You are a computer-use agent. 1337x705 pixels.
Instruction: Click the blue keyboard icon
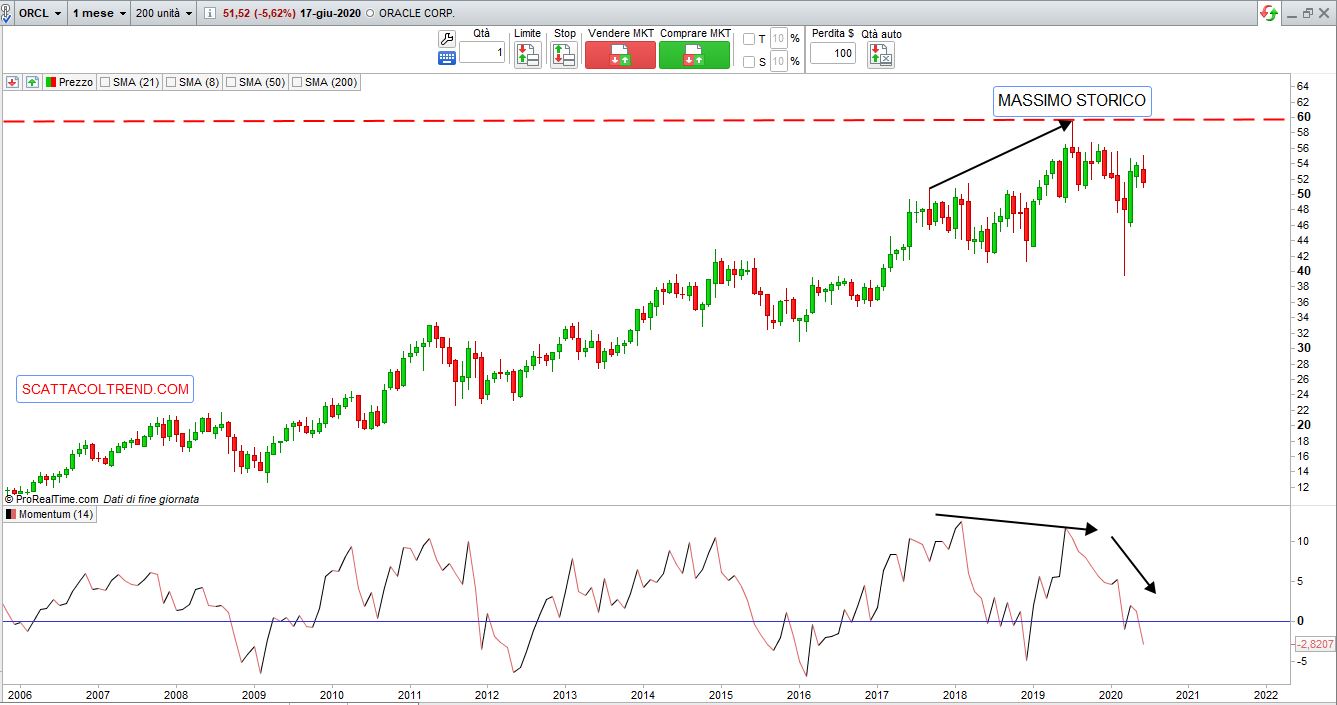pos(447,58)
